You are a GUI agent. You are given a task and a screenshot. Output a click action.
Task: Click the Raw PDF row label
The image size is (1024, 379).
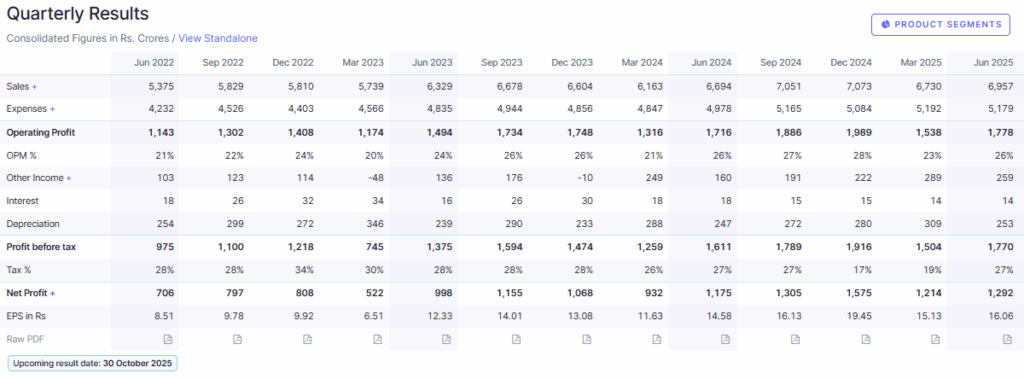click(24, 339)
